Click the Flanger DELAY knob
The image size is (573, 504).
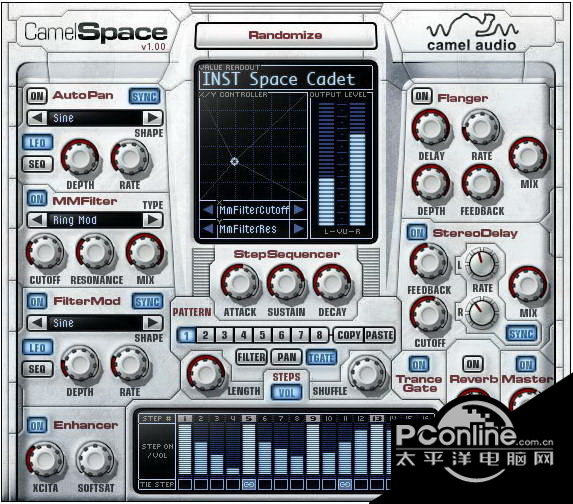pos(431,128)
